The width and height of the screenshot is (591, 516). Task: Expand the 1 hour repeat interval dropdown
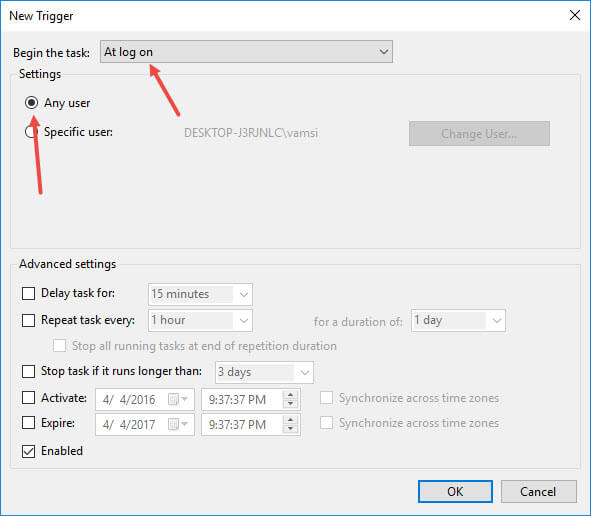point(200,320)
